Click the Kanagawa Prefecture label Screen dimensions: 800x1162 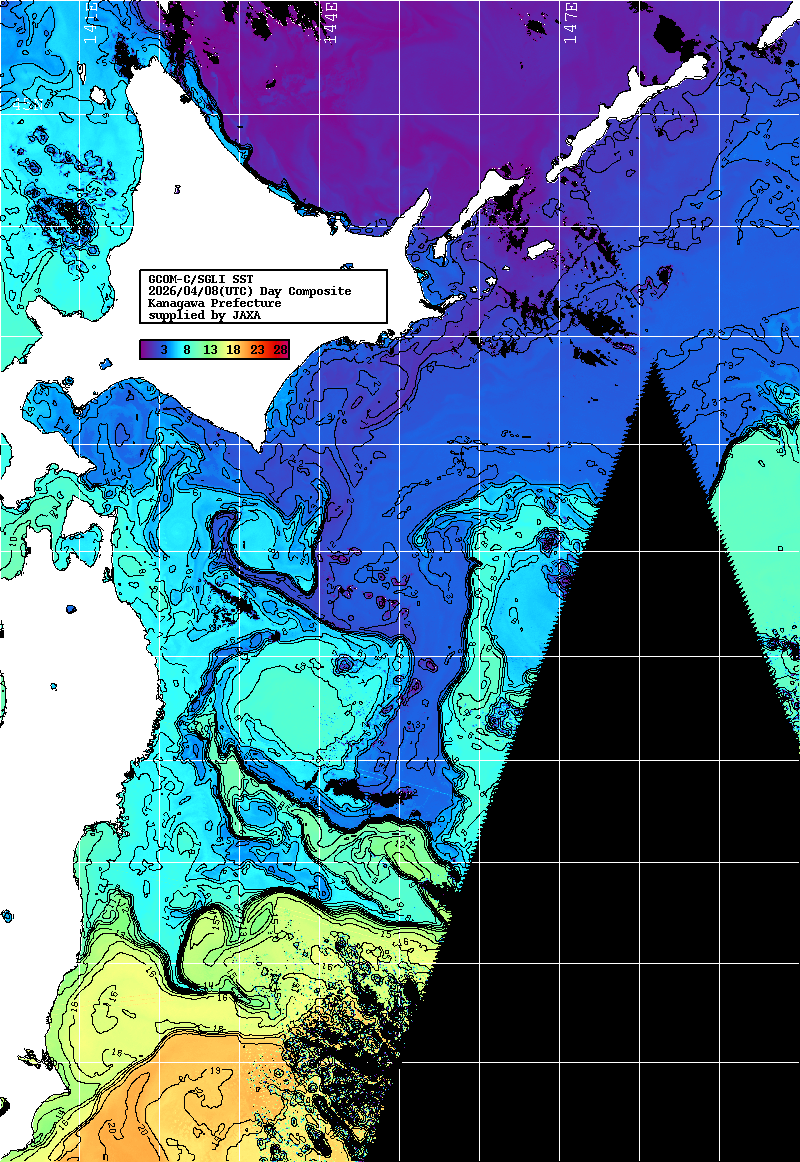(x=214, y=303)
